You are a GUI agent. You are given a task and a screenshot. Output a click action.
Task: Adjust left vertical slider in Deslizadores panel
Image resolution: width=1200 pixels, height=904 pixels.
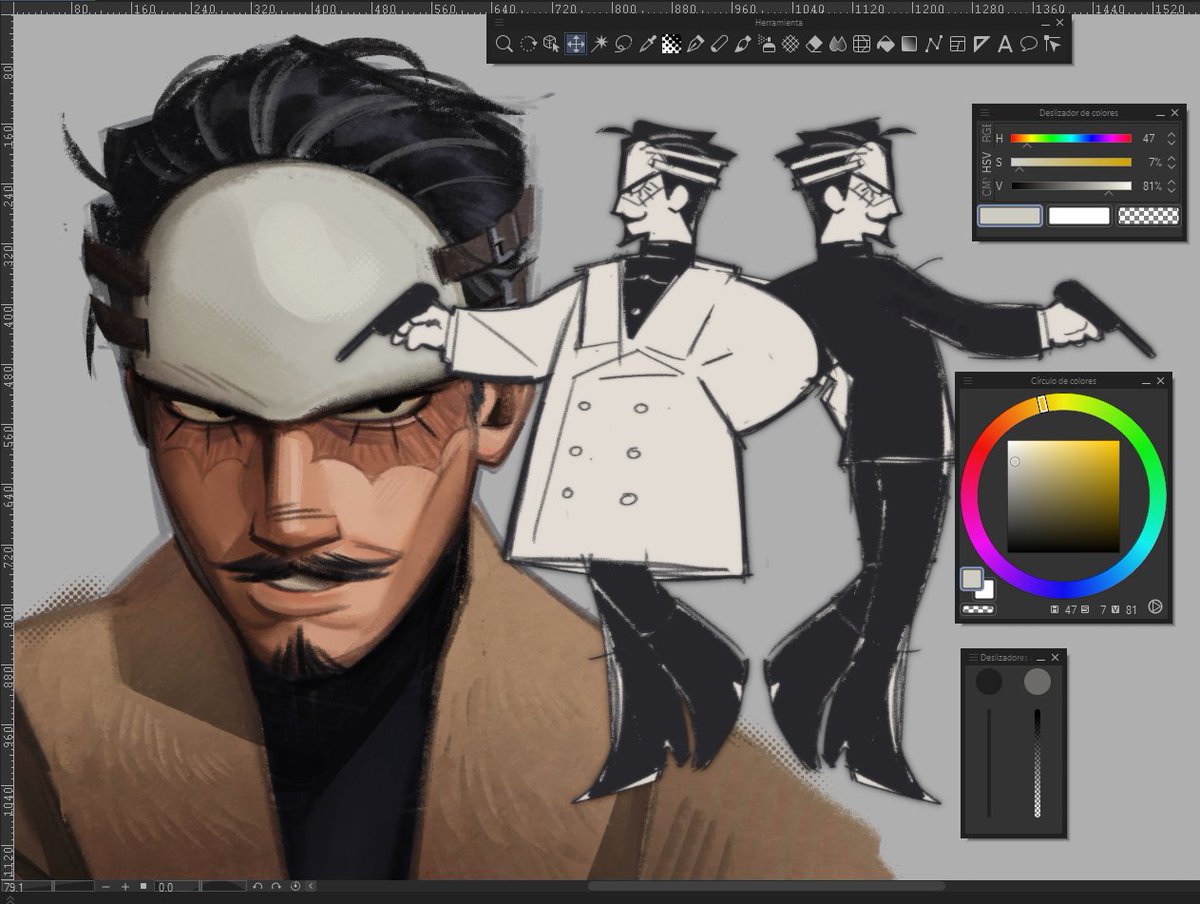tap(989, 763)
